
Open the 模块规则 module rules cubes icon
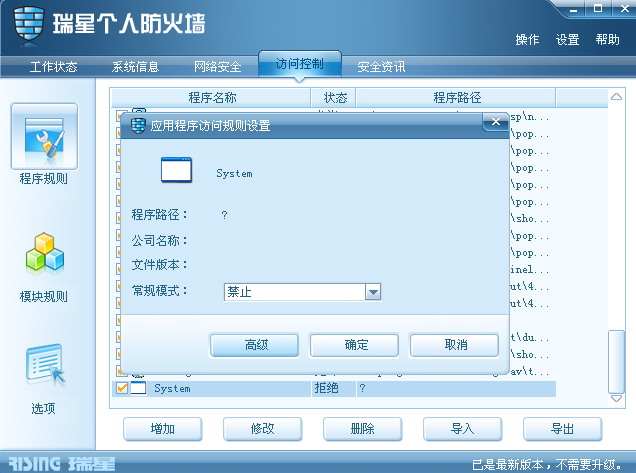[45, 252]
